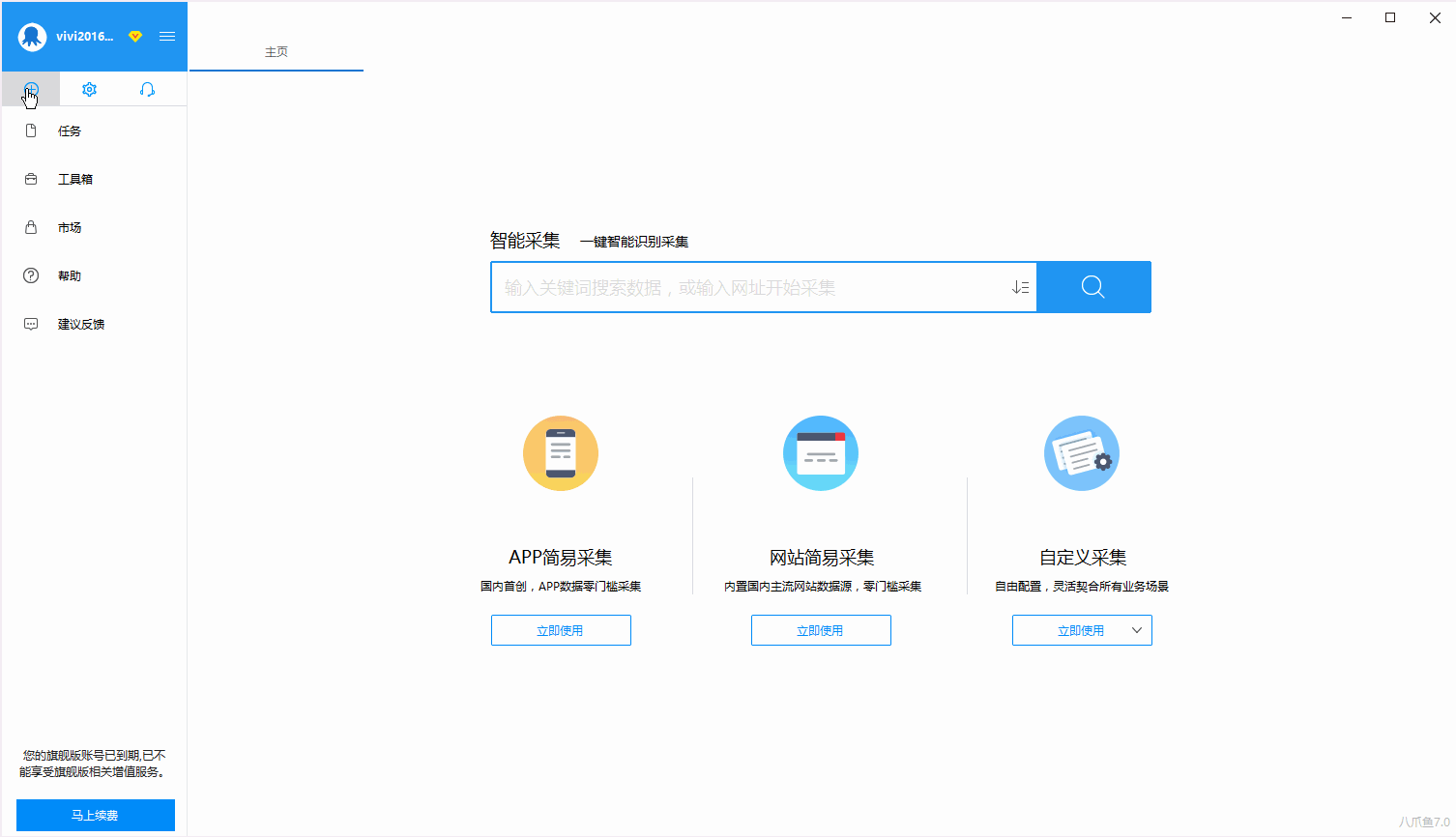Click the magnifier search button

click(1093, 287)
